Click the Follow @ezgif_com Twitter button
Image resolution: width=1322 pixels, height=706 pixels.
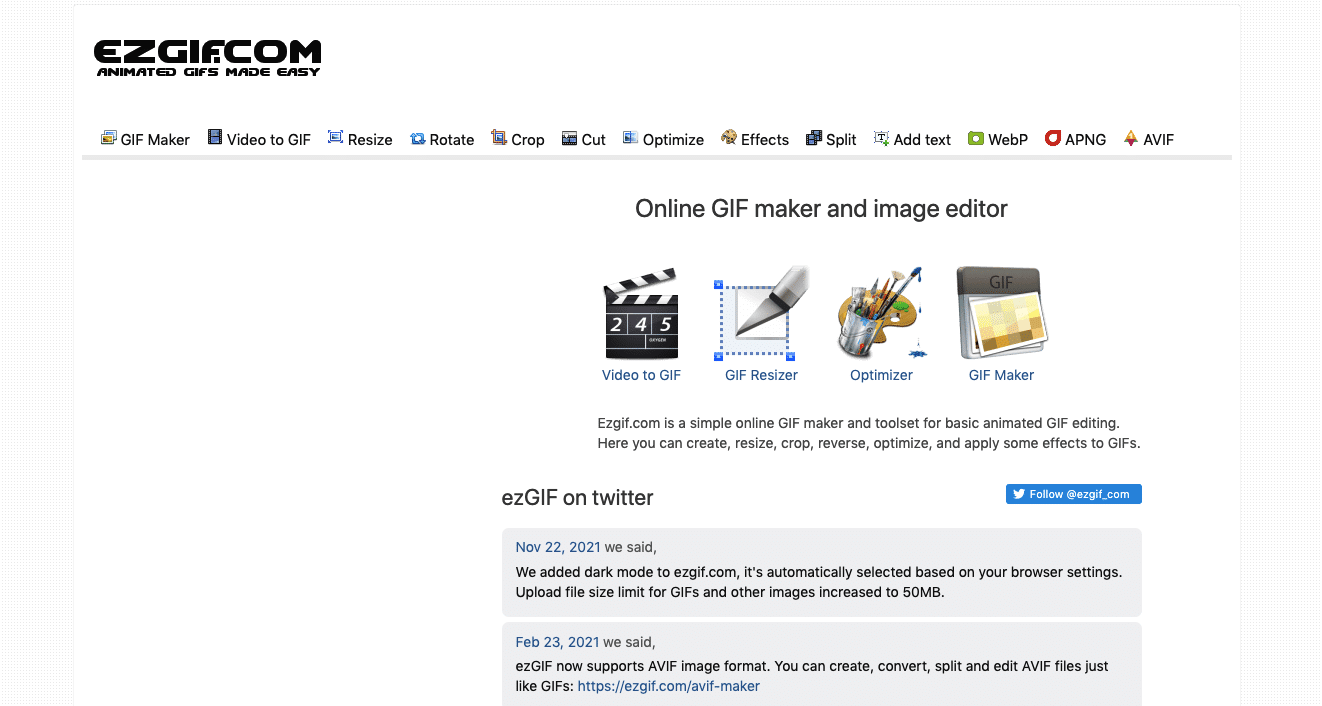click(x=1074, y=494)
